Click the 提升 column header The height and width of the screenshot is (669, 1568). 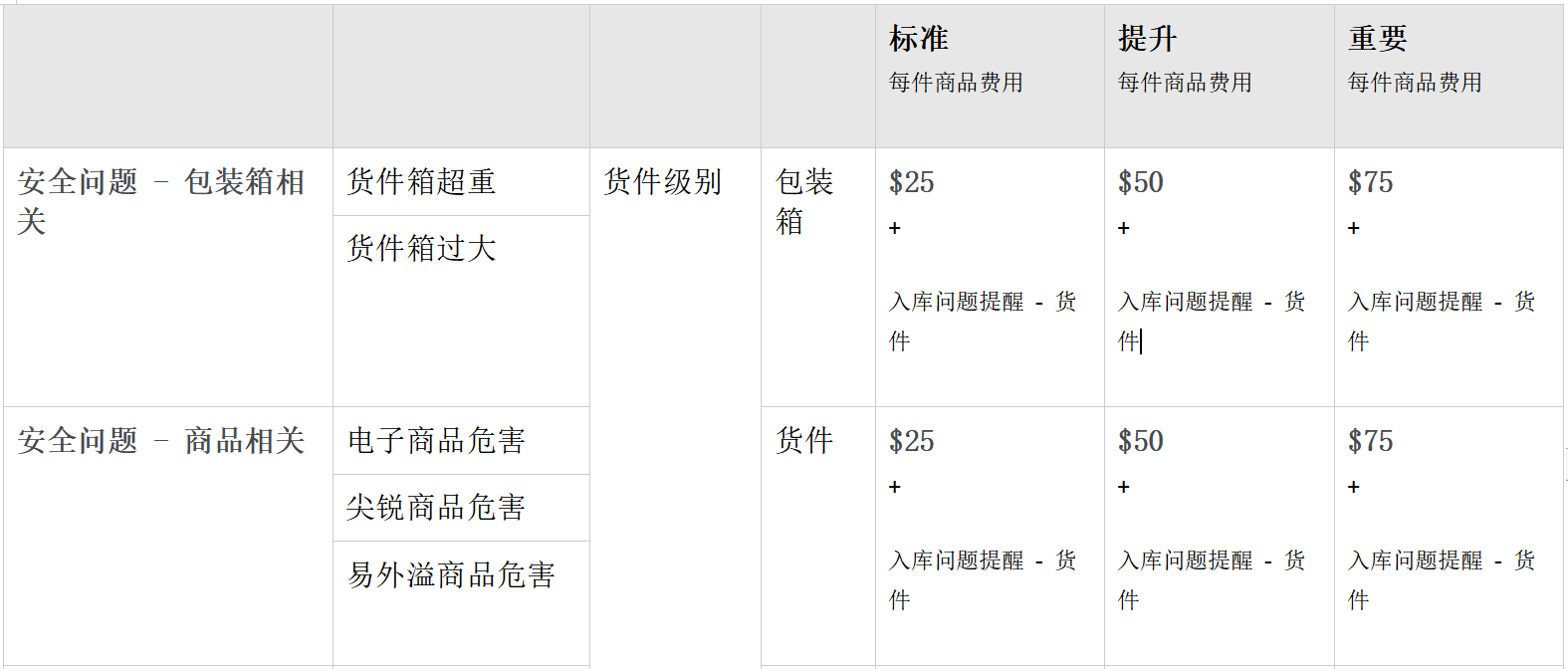click(1147, 39)
